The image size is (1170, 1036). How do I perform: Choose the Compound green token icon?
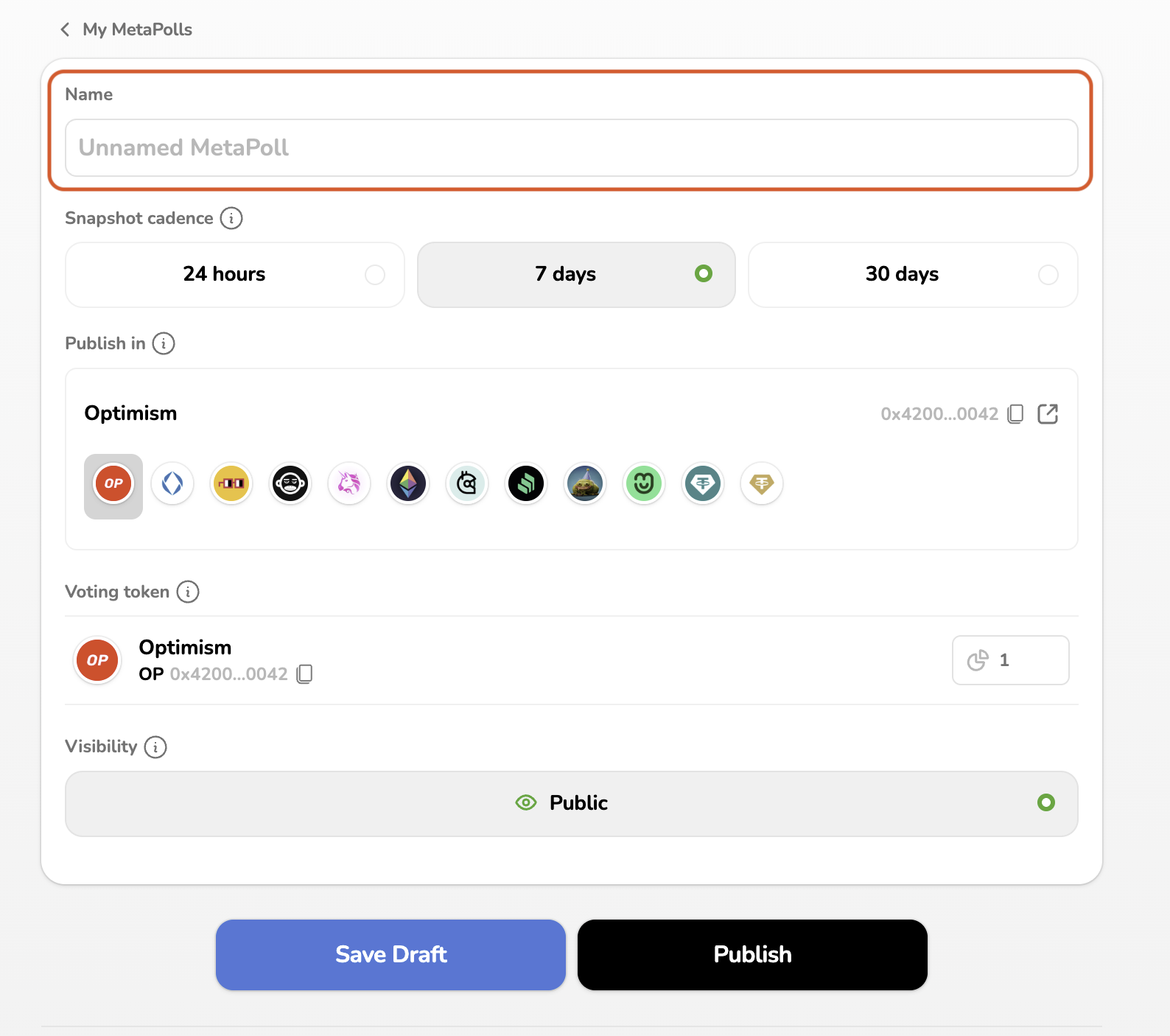coord(526,484)
